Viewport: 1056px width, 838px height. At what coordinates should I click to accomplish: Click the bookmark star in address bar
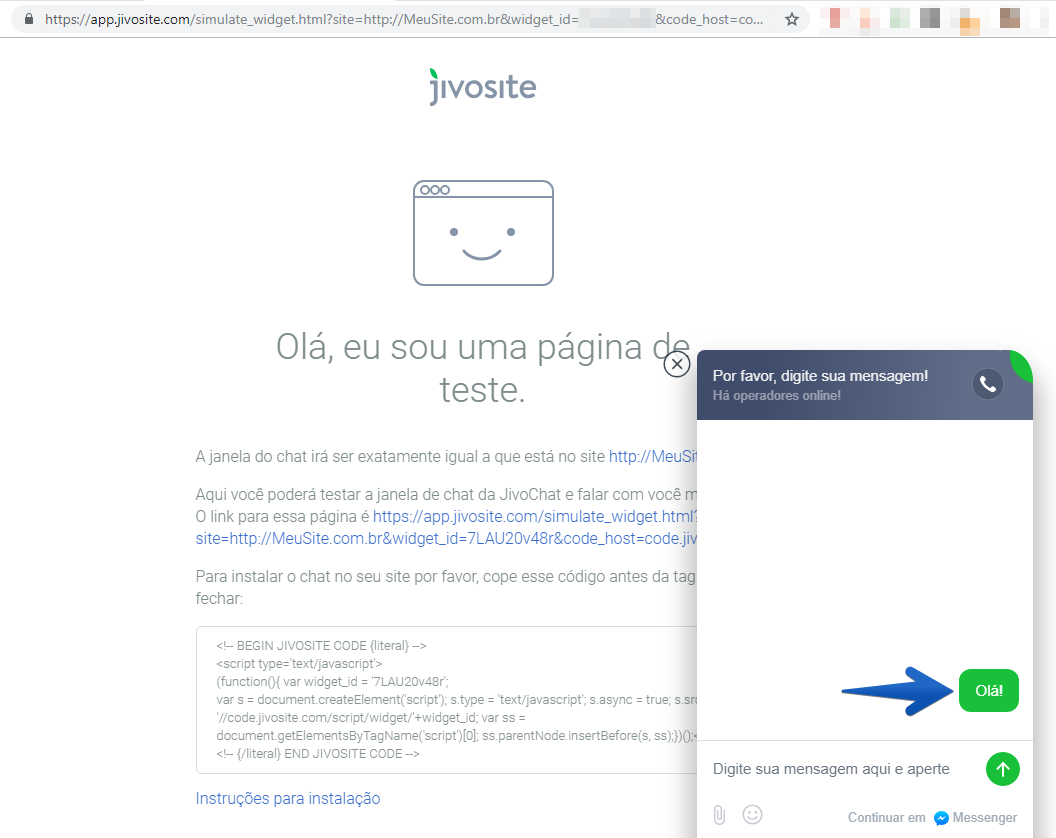[x=792, y=20]
